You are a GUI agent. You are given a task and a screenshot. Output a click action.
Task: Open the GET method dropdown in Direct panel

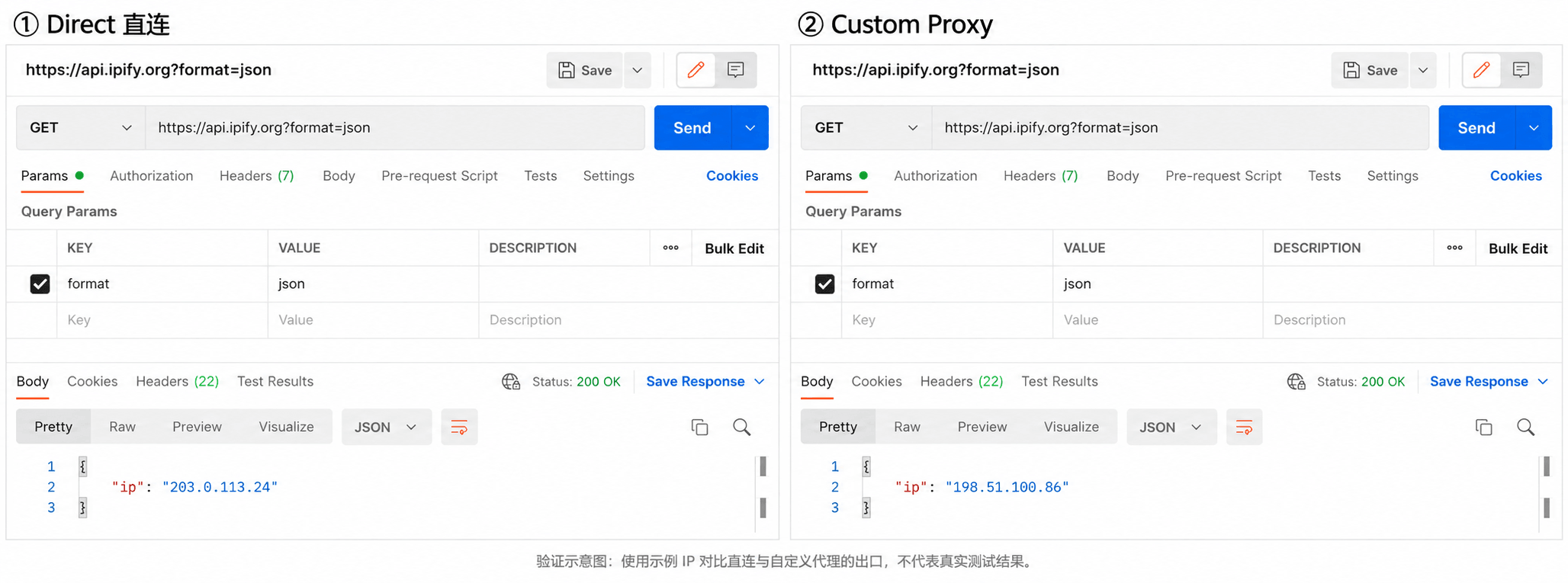coord(81,128)
